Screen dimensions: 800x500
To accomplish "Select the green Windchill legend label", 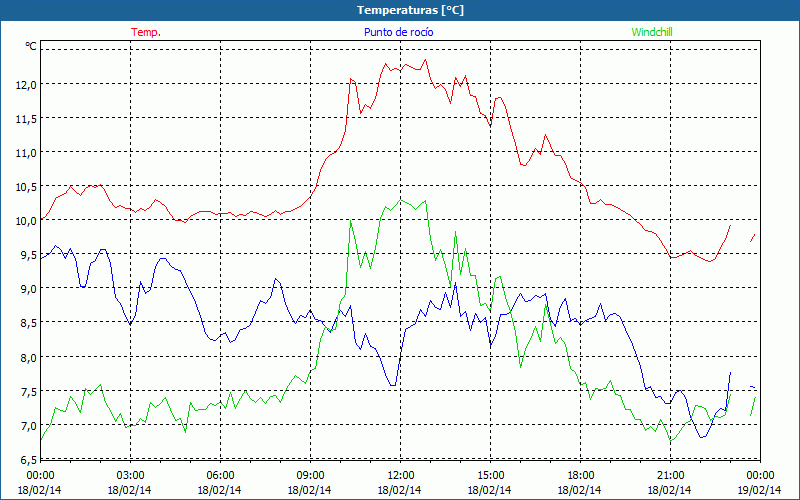I will click(x=652, y=32).
